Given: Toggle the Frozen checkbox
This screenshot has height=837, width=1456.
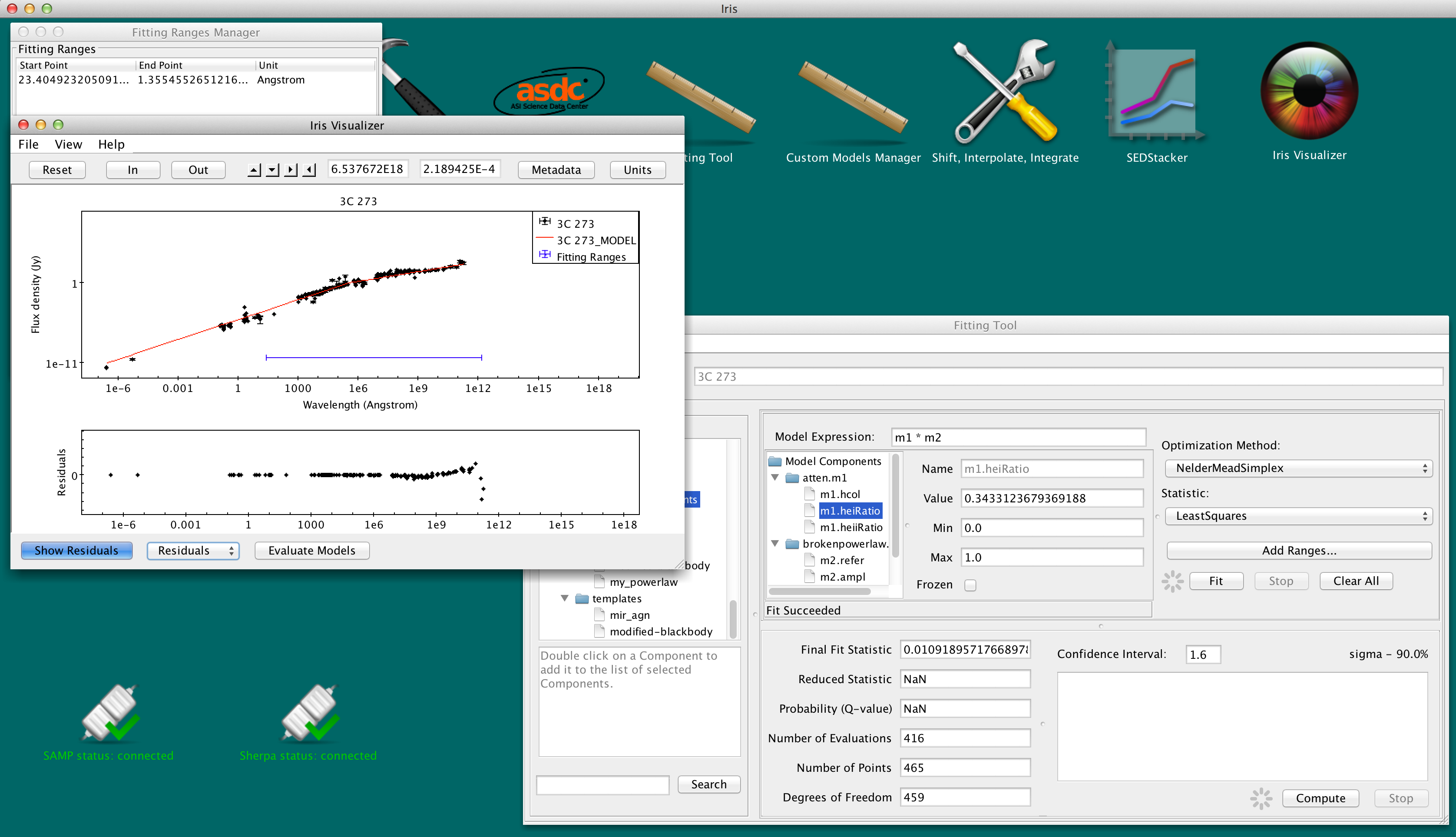Looking at the screenshot, I should (970, 585).
